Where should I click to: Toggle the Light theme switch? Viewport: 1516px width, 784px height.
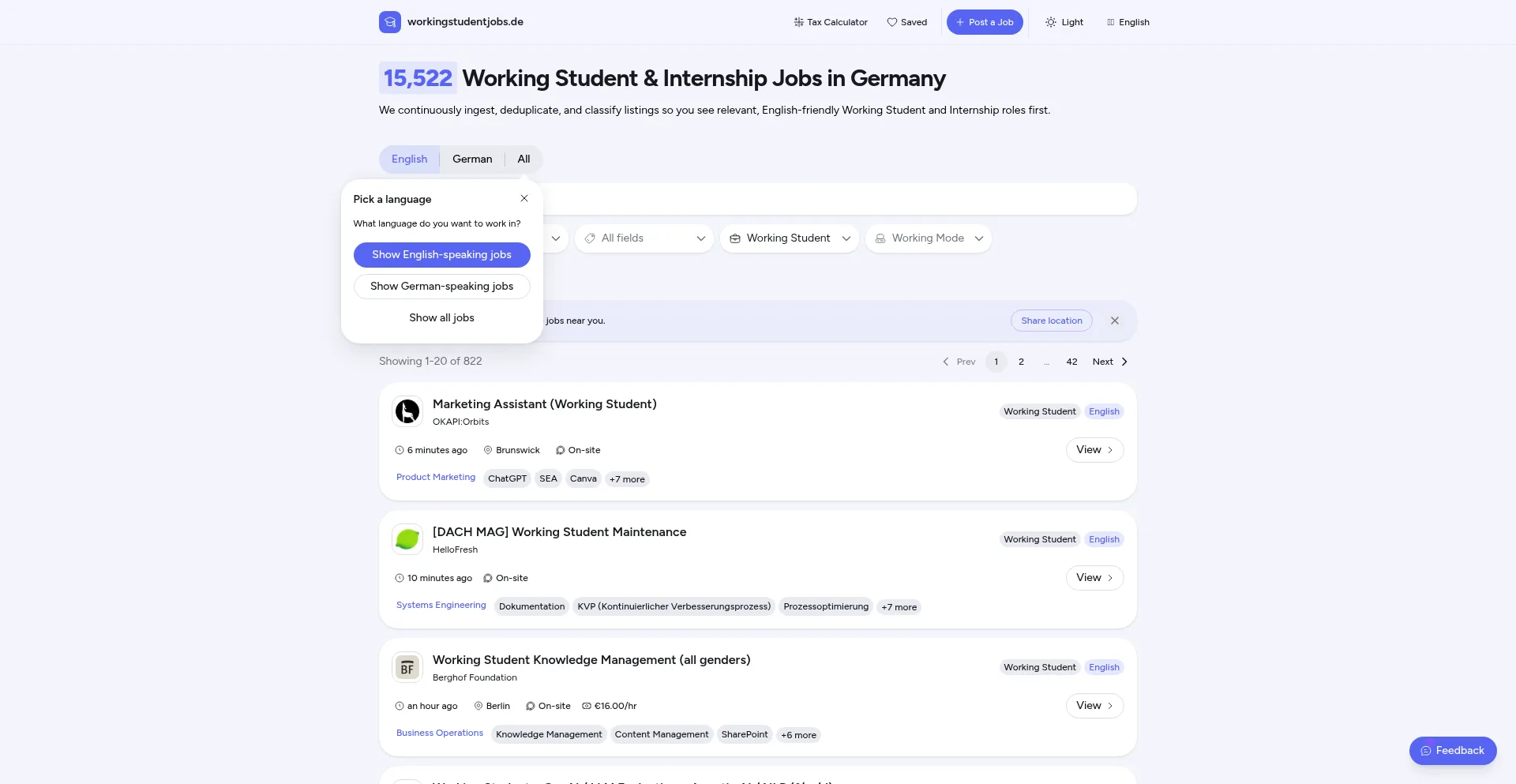[1064, 22]
